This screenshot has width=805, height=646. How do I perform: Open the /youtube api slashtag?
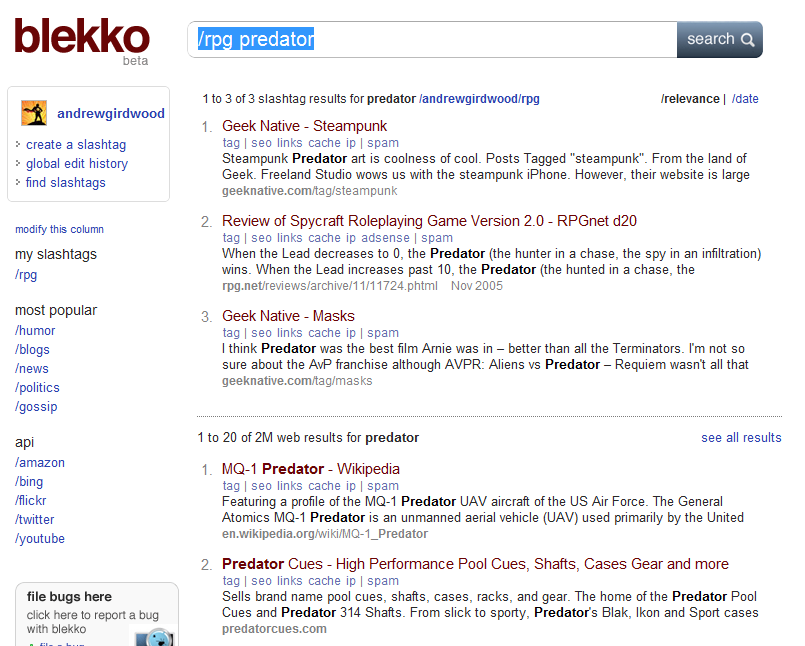tap(40, 538)
